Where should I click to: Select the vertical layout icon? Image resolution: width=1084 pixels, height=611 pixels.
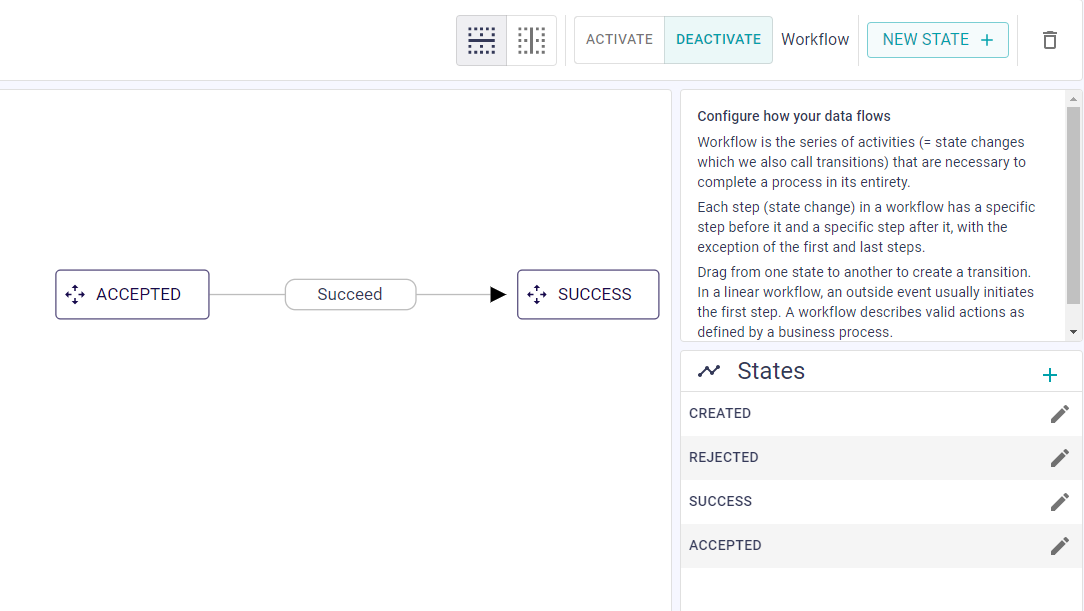(x=532, y=40)
